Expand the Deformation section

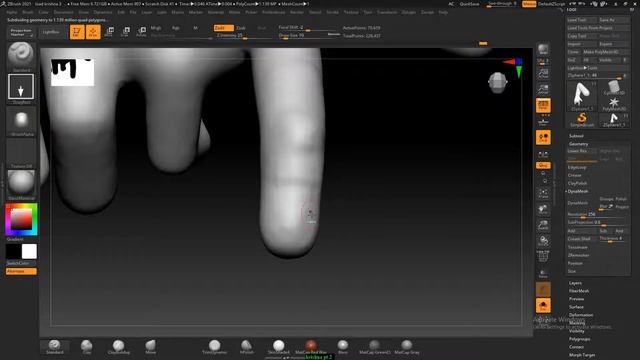581,315
